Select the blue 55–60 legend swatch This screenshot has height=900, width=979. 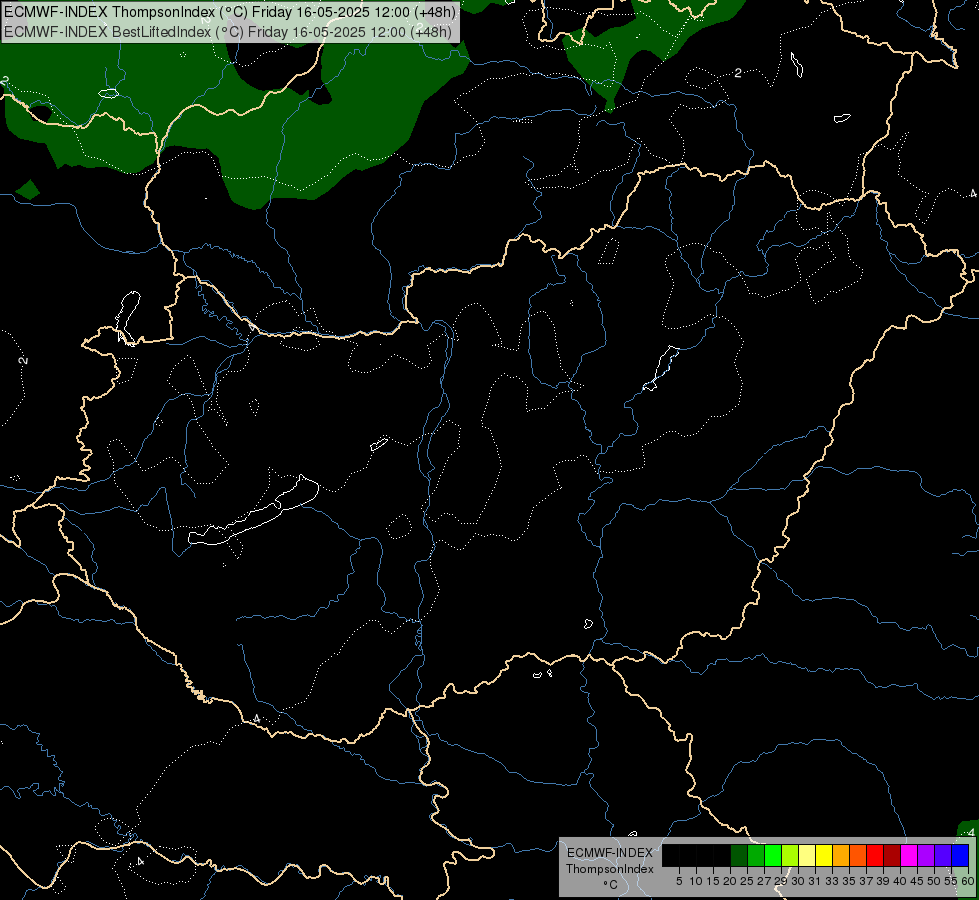click(x=960, y=856)
